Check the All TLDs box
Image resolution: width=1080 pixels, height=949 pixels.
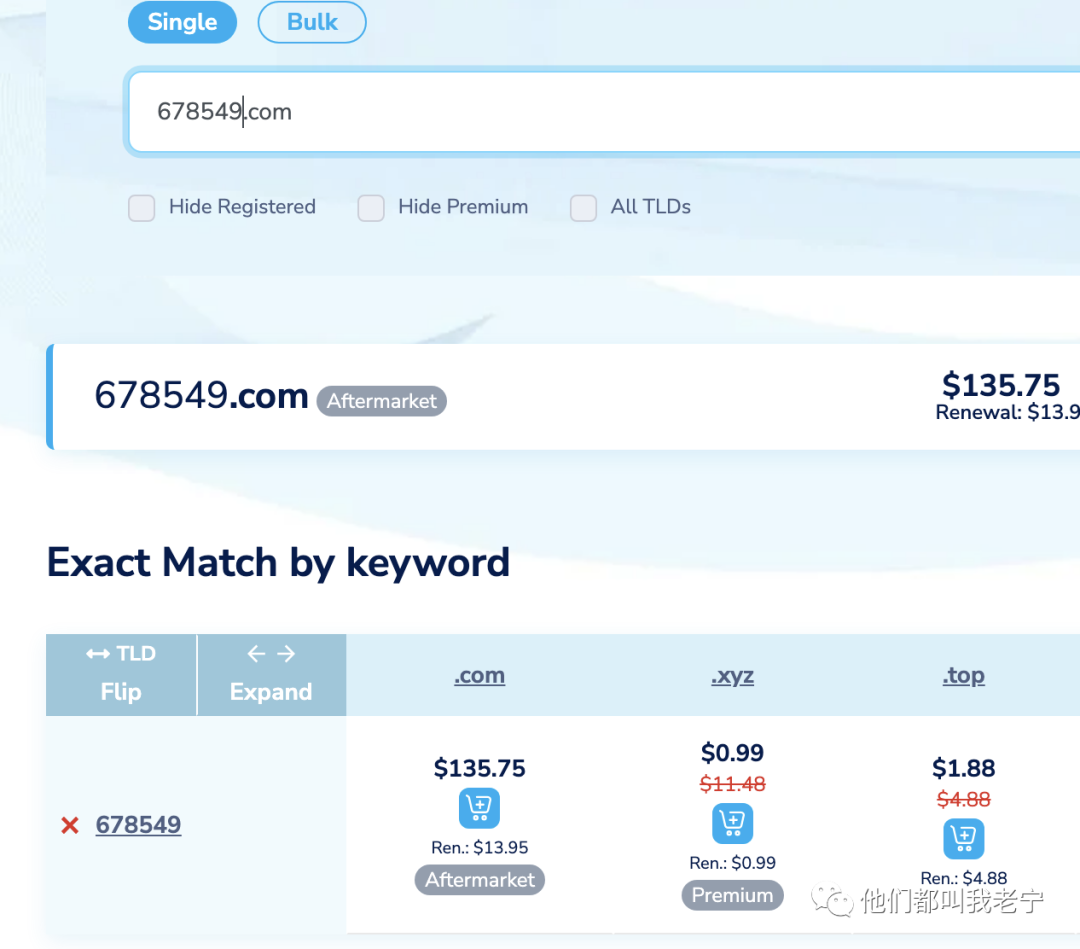[x=583, y=208]
